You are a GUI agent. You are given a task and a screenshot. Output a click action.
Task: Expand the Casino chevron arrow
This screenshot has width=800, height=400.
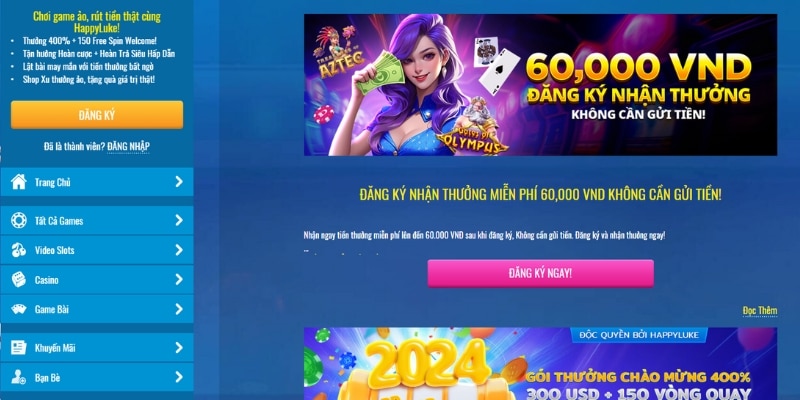[x=179, y=280]
